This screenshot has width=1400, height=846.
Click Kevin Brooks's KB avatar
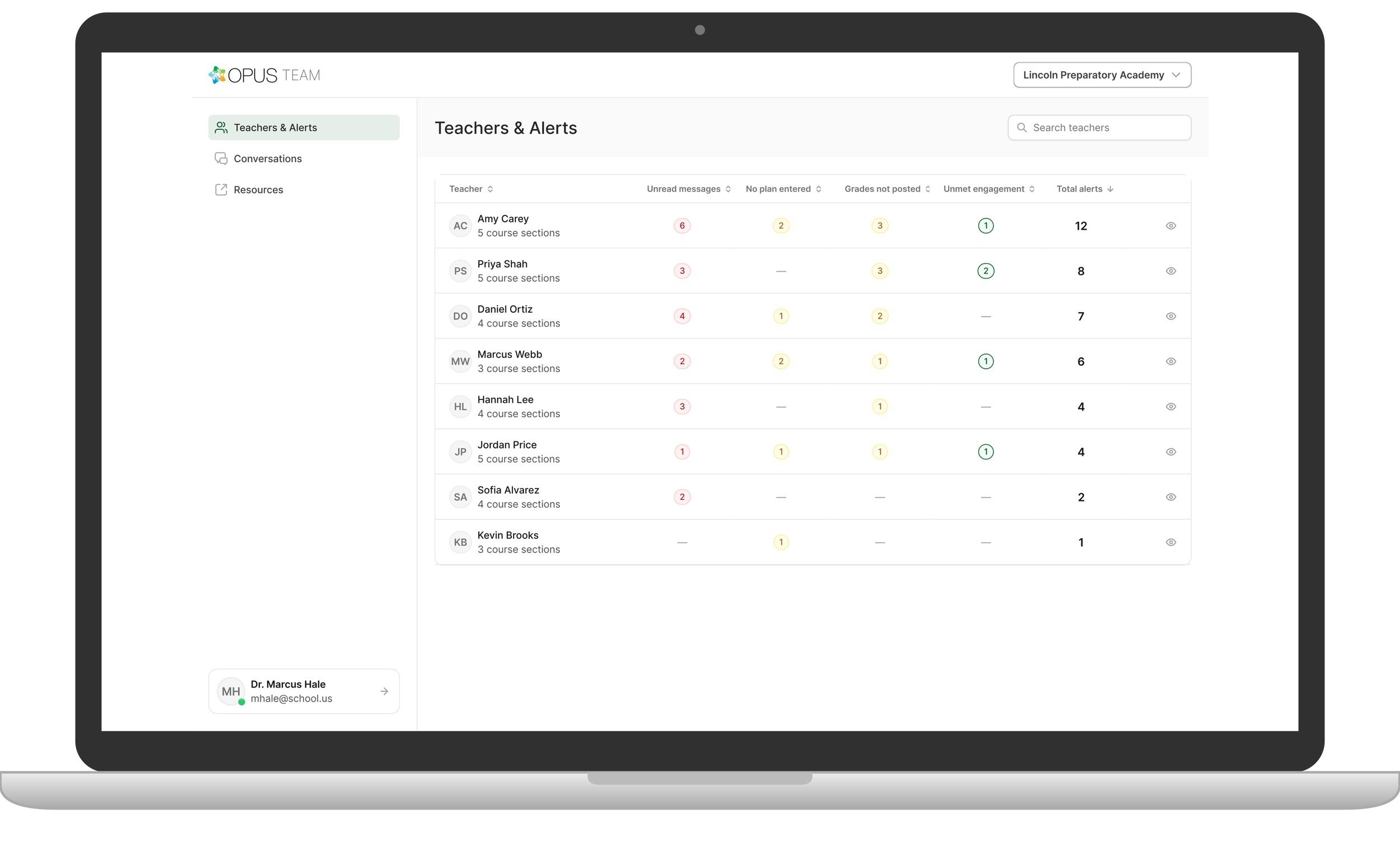tap(460, 542)
